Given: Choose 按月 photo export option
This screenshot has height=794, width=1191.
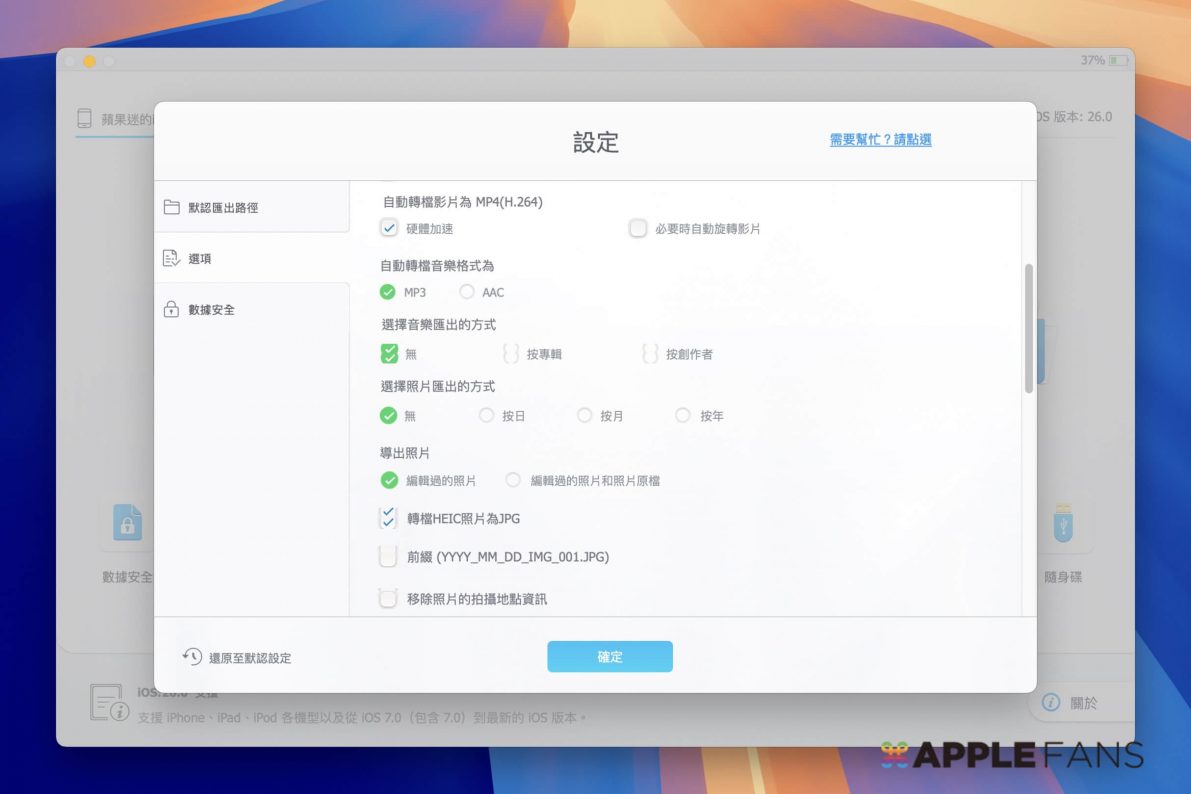Looking at the screenshot, I should (585, 415).
